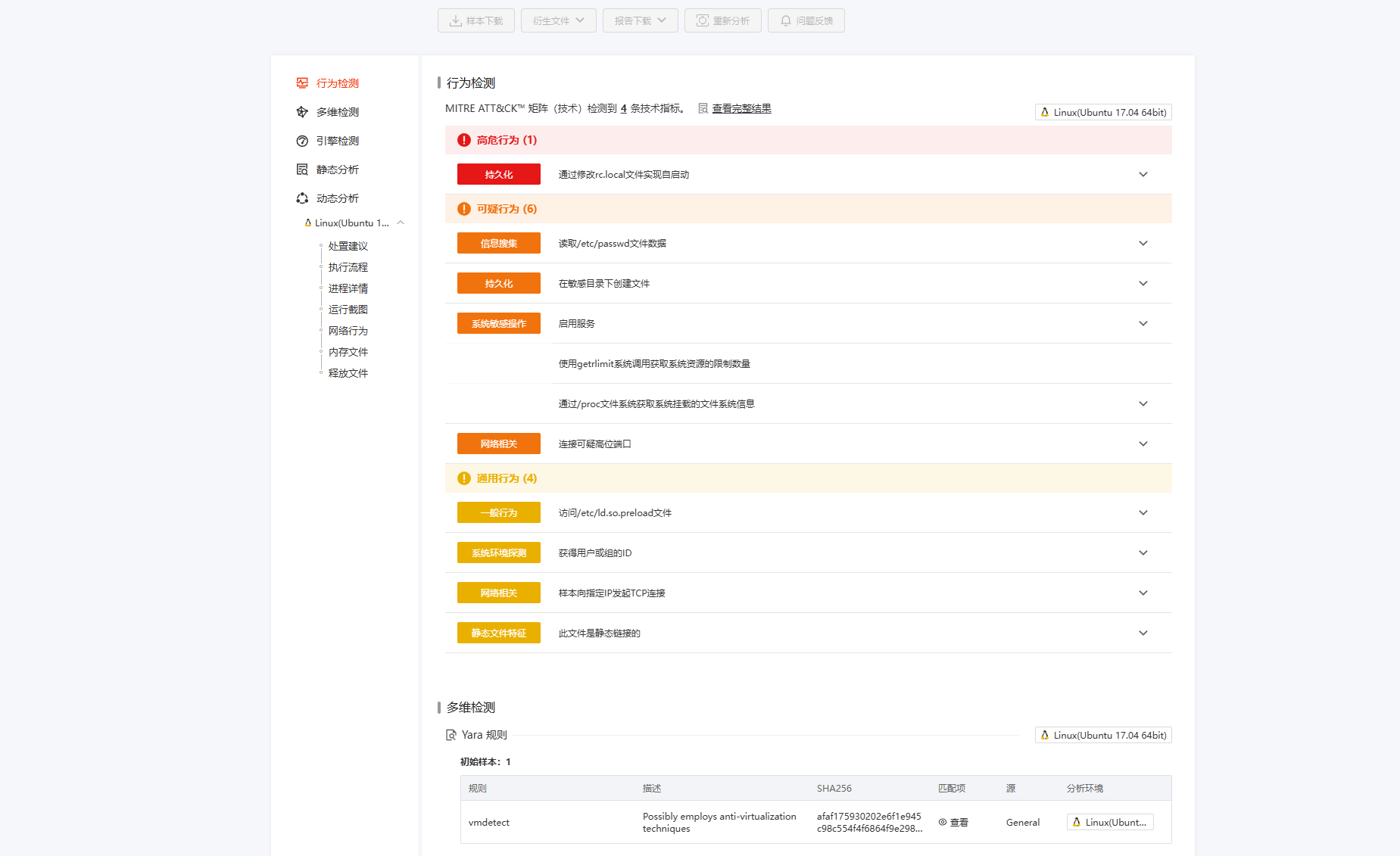Expand the 连接可疑高位端口 row
Viewport: 1400px width, 856px height.
pyautogui.click(x=1143, y=444)
